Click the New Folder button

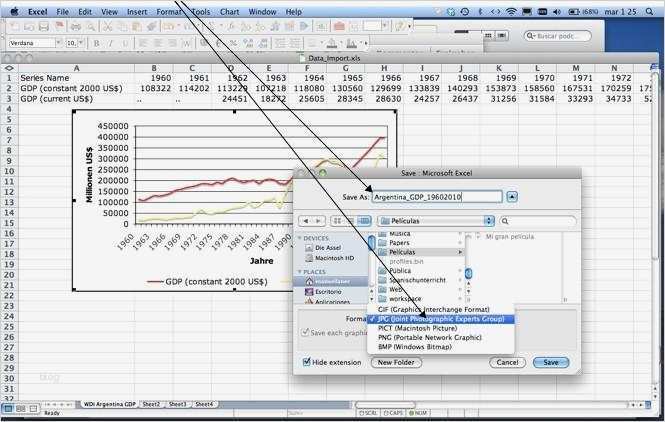tap(396, 362)
